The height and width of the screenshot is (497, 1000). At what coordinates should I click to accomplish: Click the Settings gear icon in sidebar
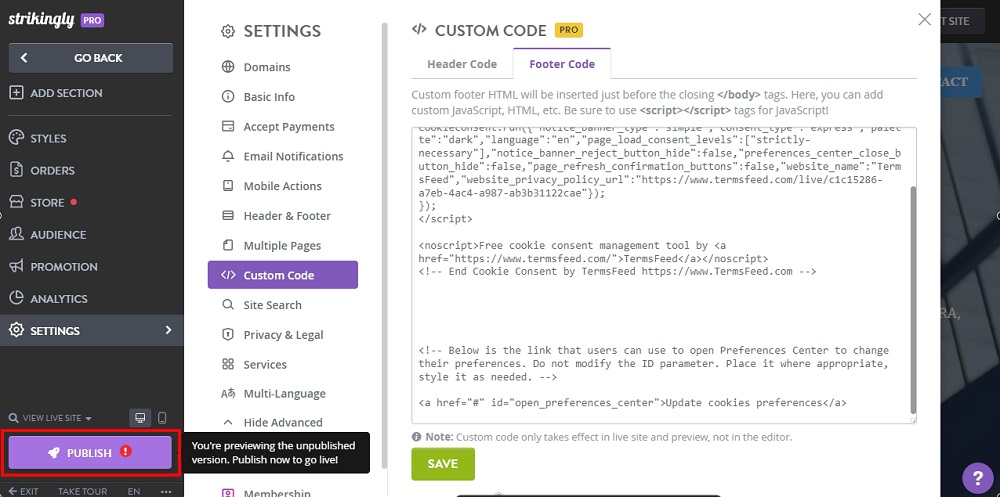17,330
